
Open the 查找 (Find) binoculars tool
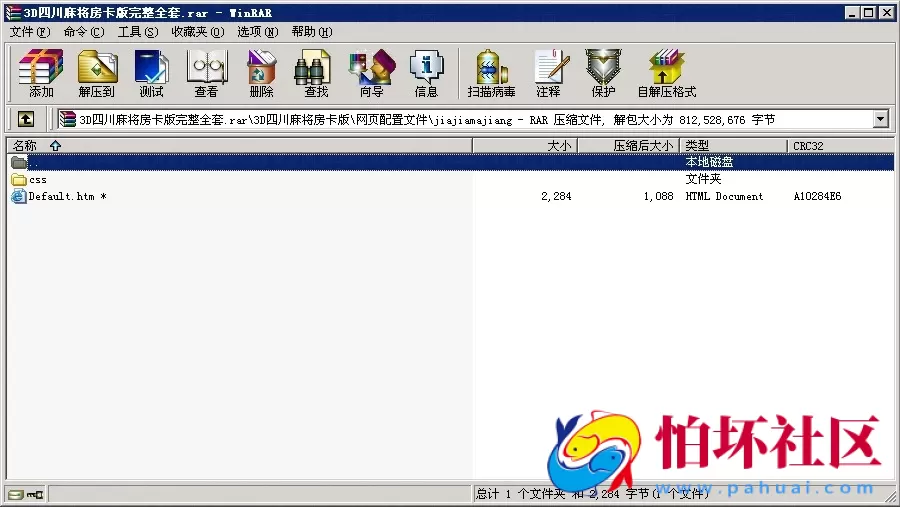315,73
